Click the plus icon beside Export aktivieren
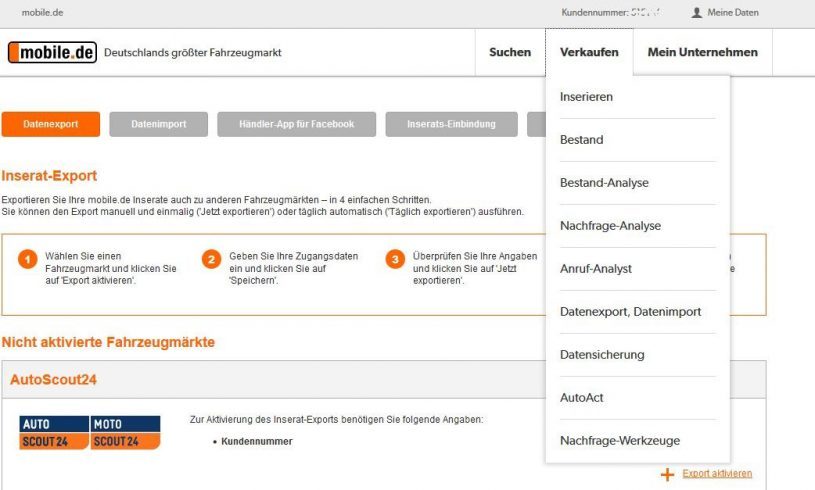 (667, 474)
